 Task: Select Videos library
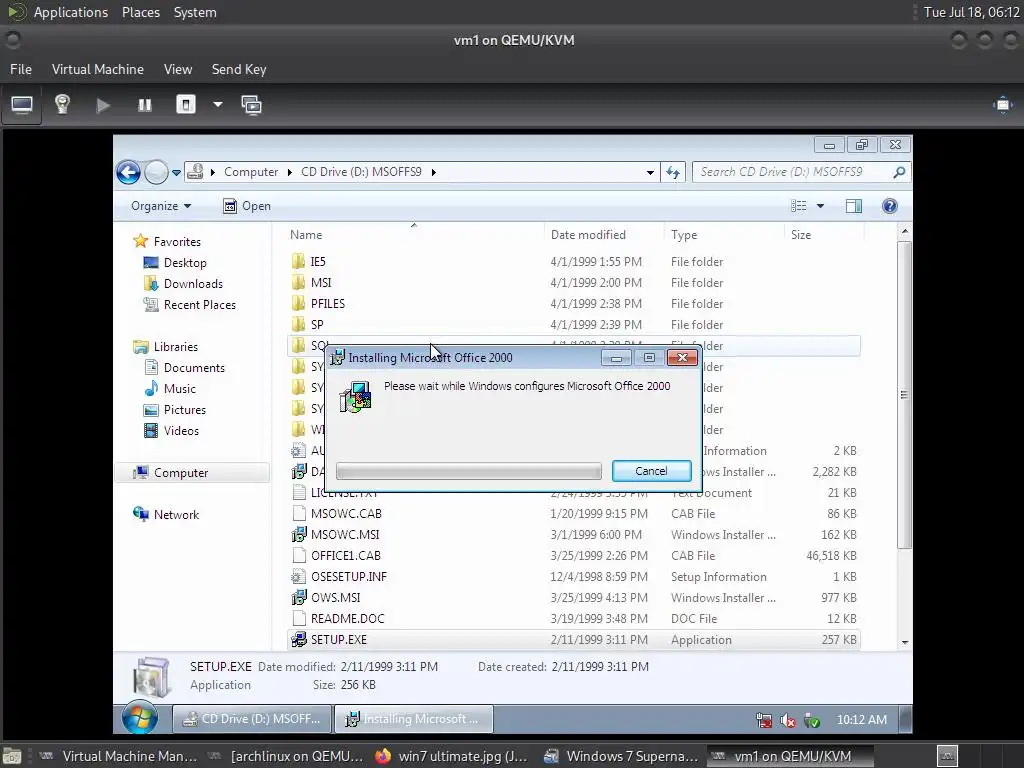[x=181, y=430]
